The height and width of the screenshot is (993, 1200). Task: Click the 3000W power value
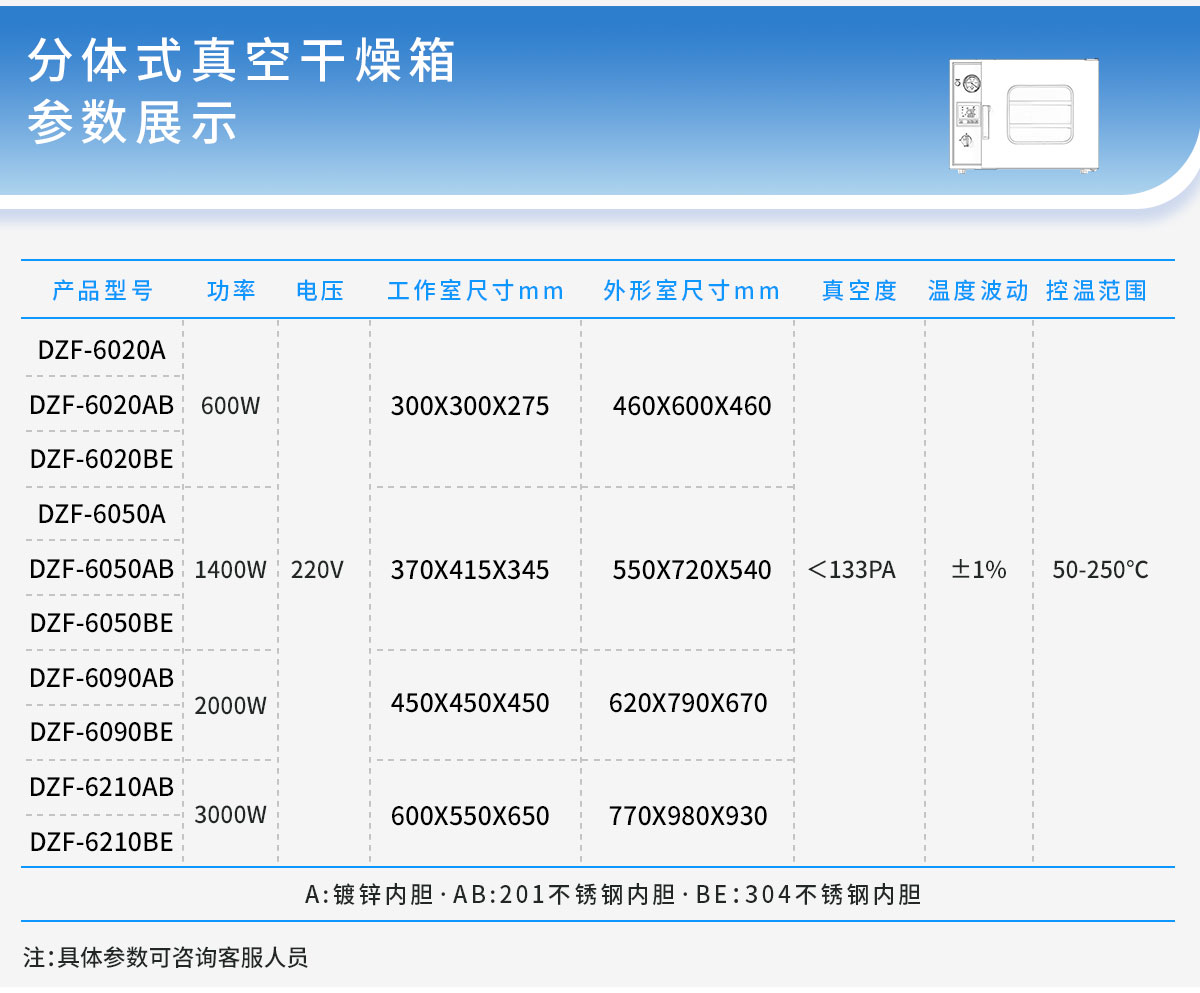point(231,814)
